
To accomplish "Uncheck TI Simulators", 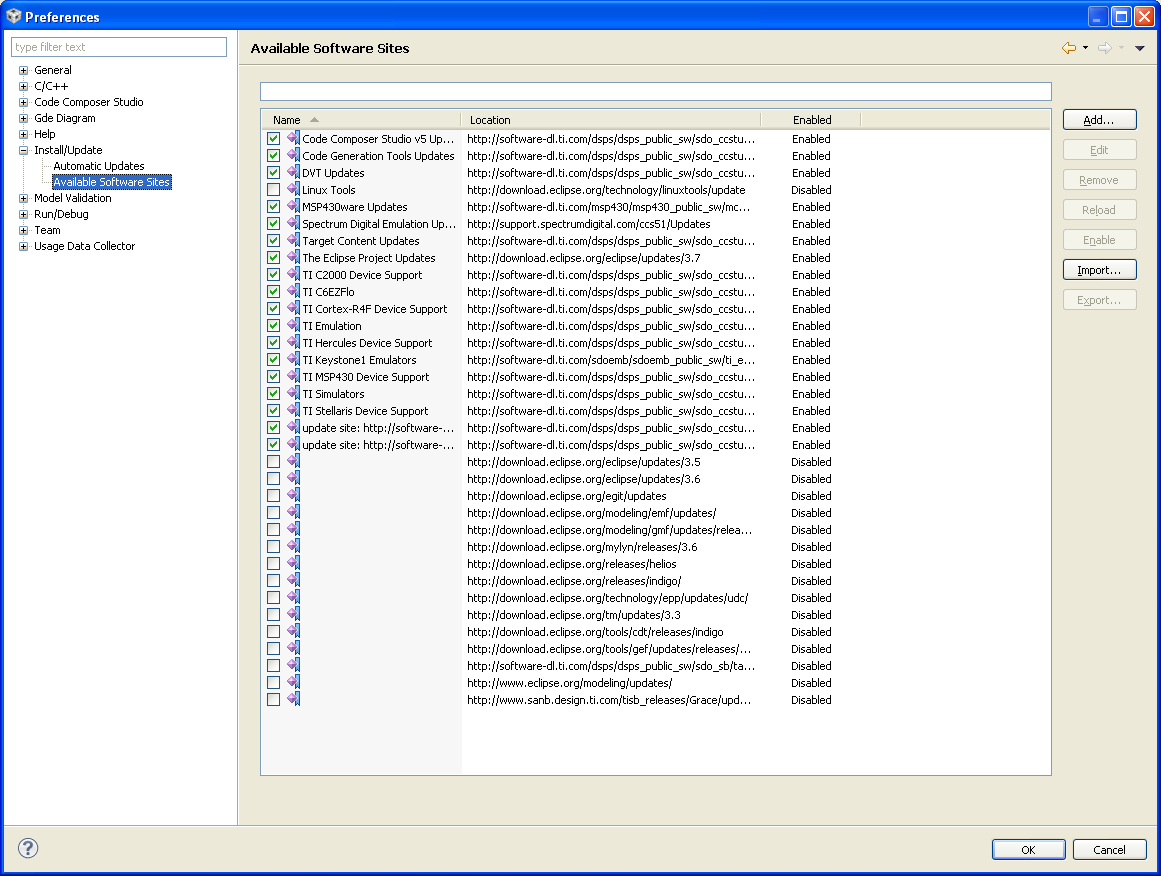I will pos(273,393).
